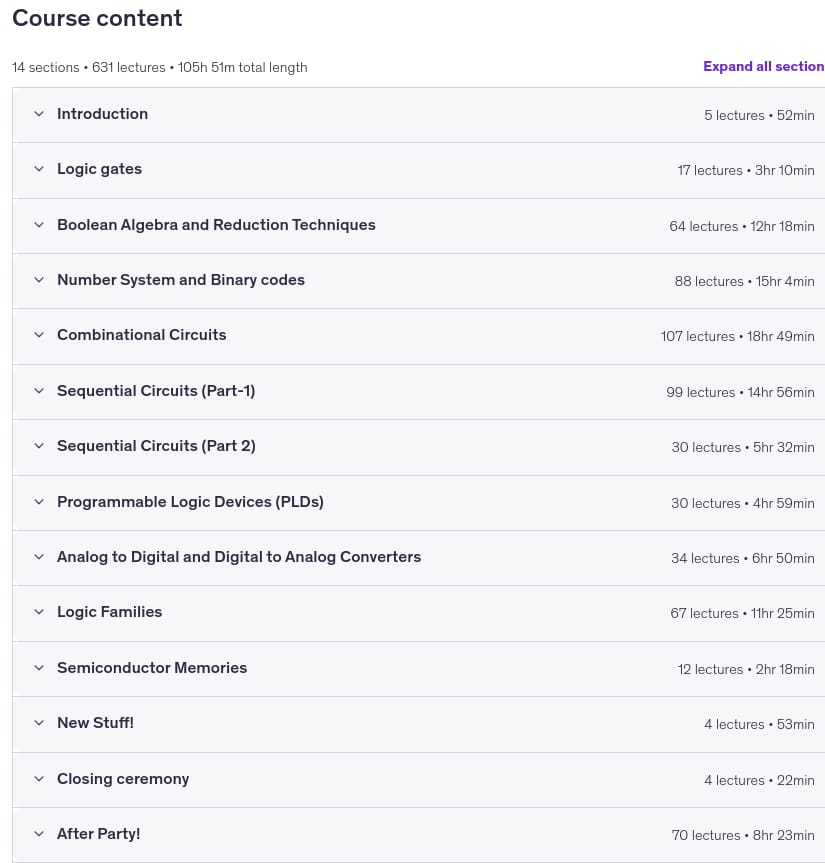
Task: Click the Logic Families chevron icon
Action: 39,612
